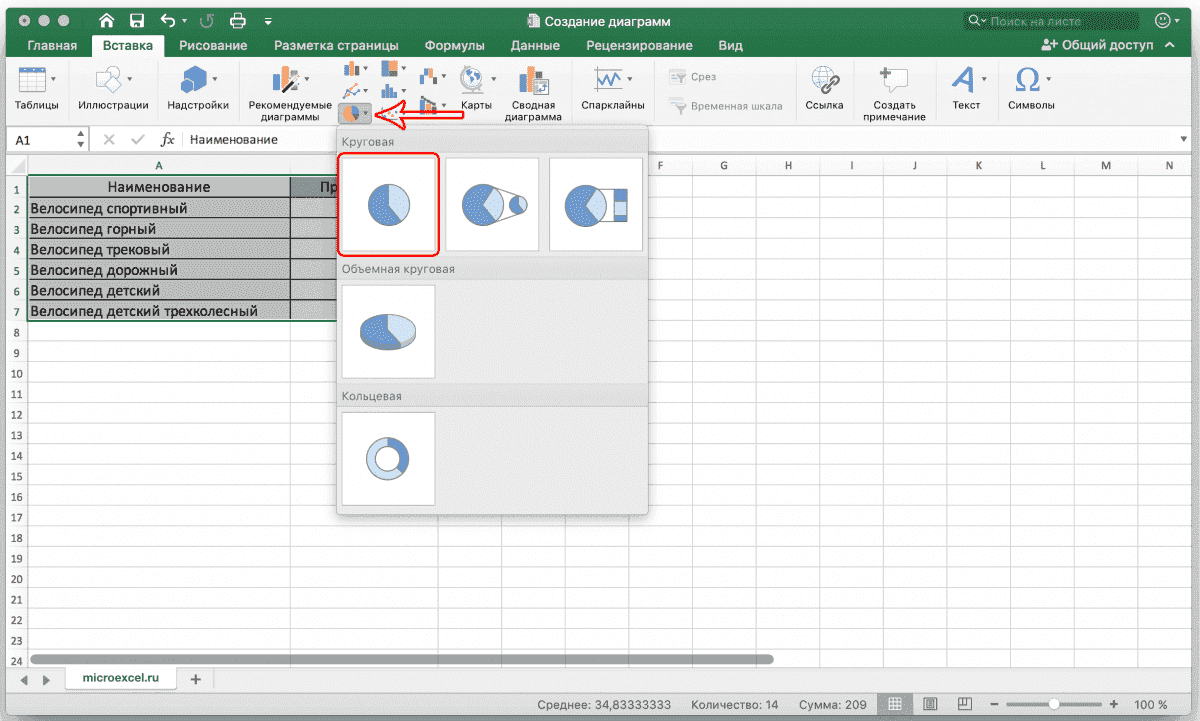Choose the bar-of-pie chart option

click(596, 204)
